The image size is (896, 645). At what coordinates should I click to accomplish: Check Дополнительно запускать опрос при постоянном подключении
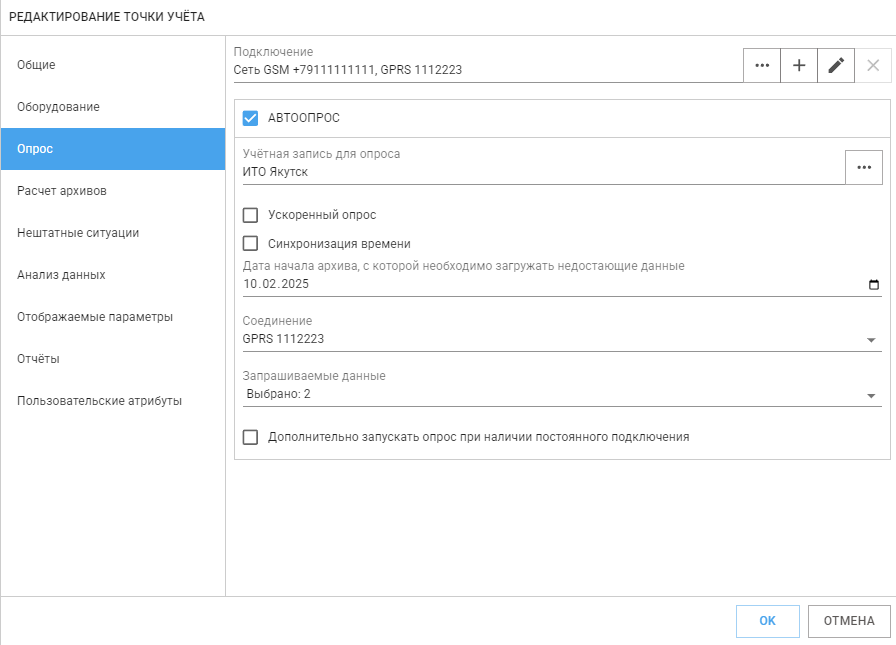click(250, 437)
